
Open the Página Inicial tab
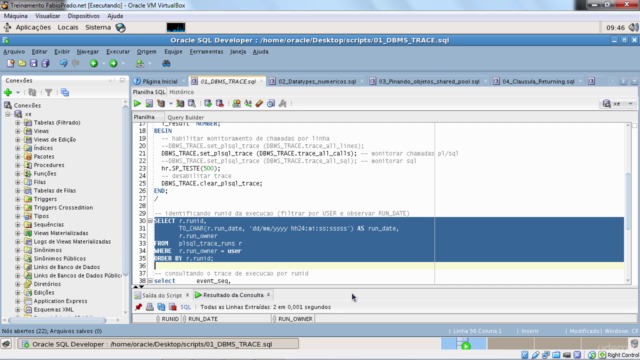click(160, 81)
